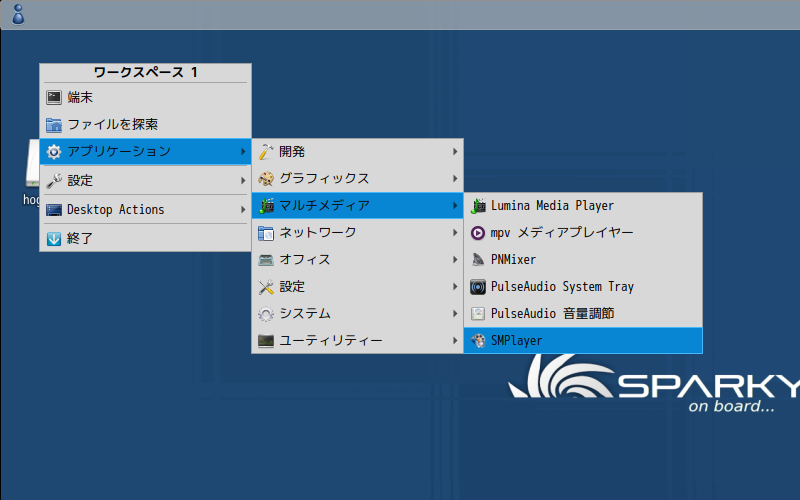
Task: Expand ユーティリティー submenu arrow
Action: (455, 340)
